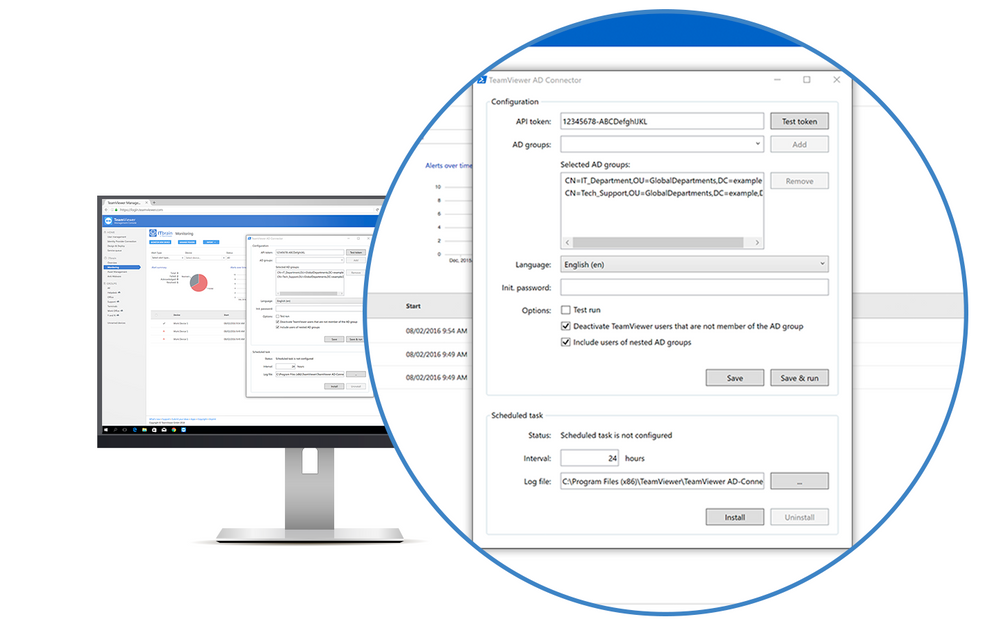The width and height of the screenshot is (998, 624).
Task: Click the ITbrain logo on the small monitor page
Action: pos(161,233)
